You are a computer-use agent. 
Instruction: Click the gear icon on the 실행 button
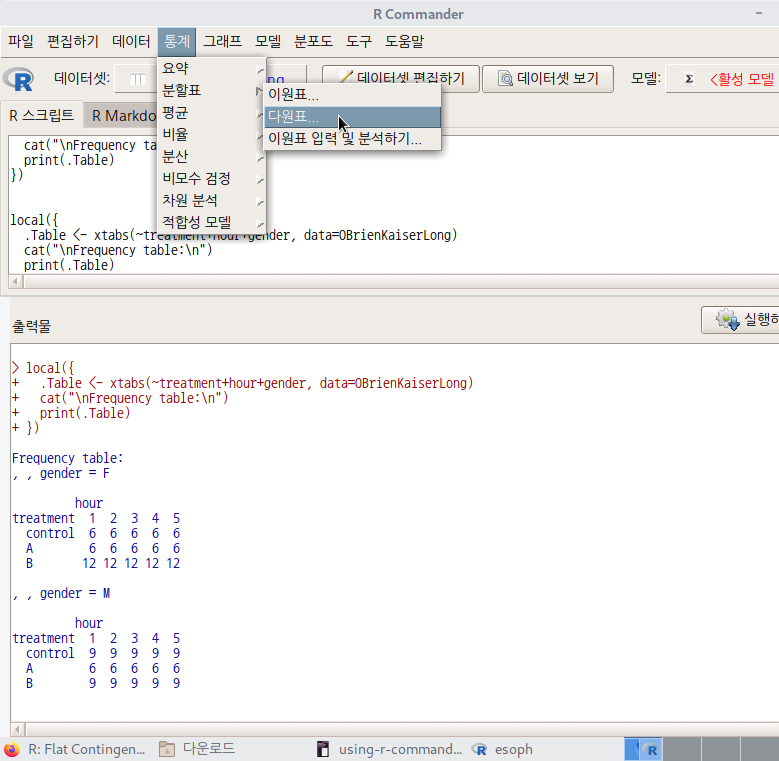[727, 319]
